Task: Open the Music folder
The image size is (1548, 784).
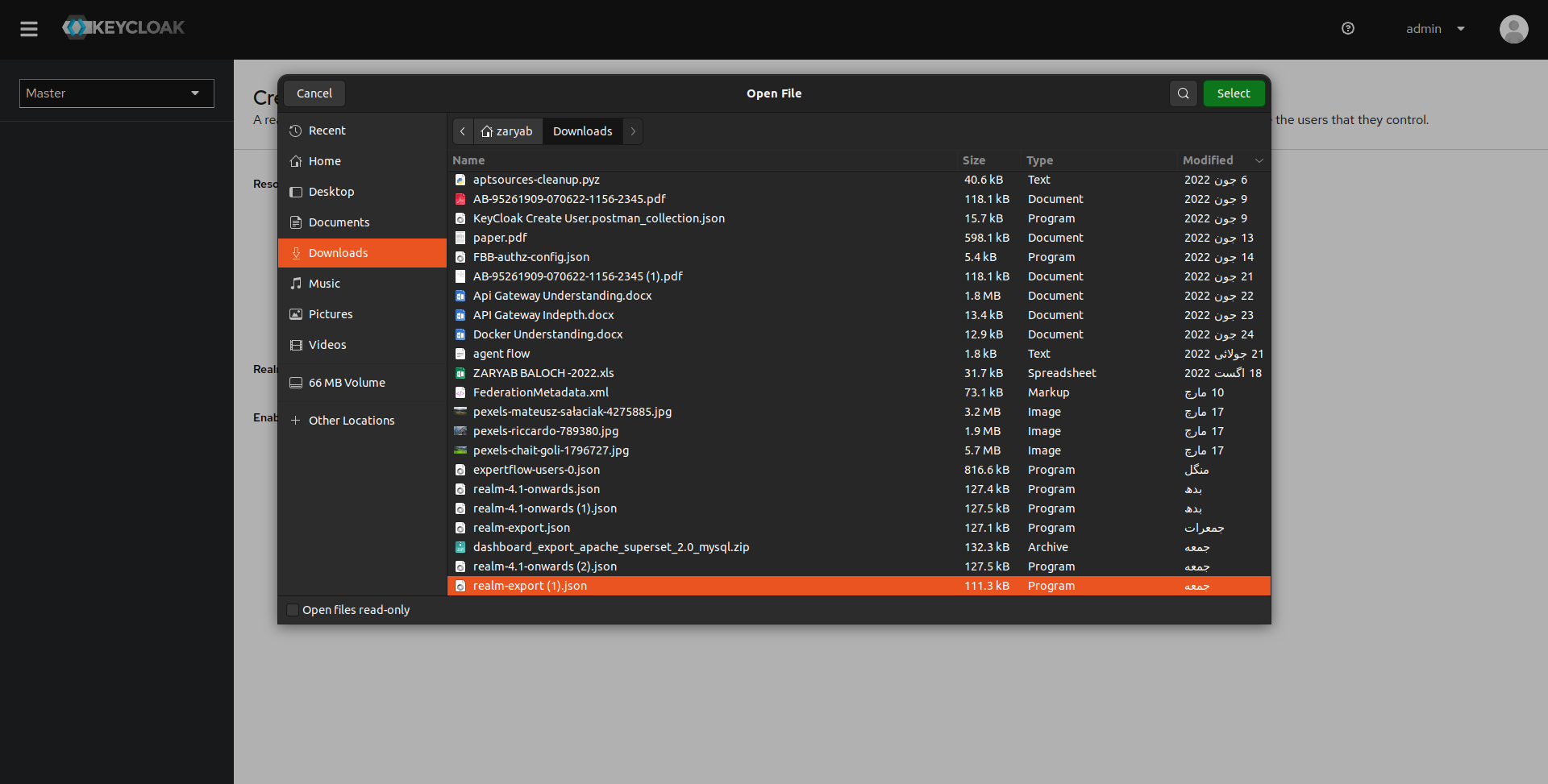Action: (x=326, y=283)
